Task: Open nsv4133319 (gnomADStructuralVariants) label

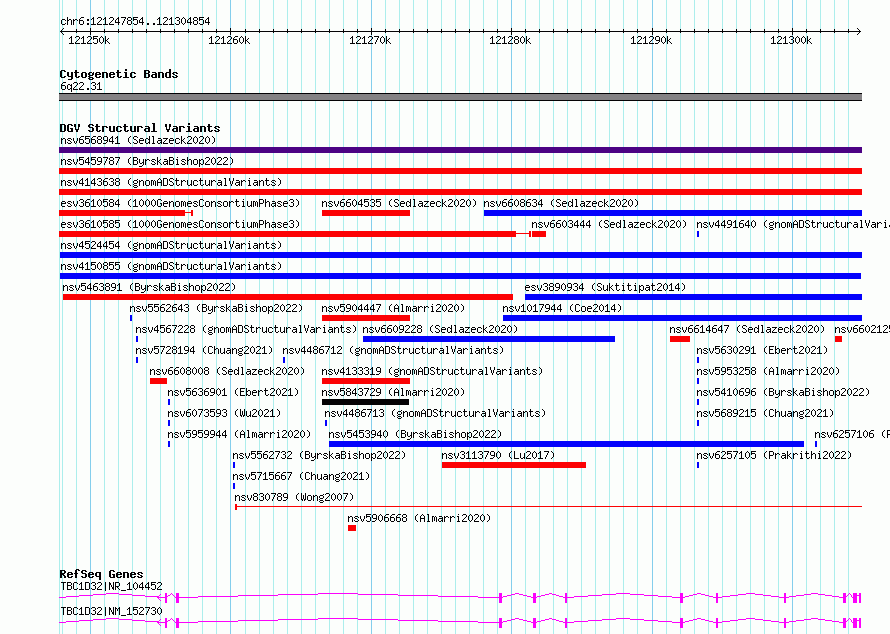Action: (432, 371)
